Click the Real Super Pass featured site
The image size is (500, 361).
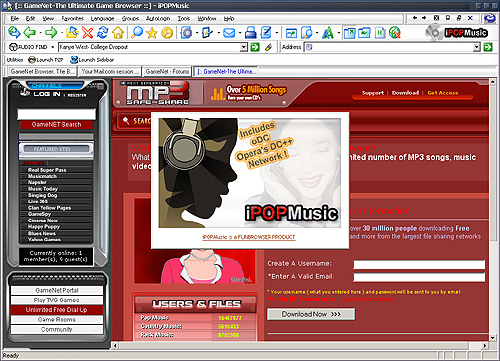click(47, 170)
